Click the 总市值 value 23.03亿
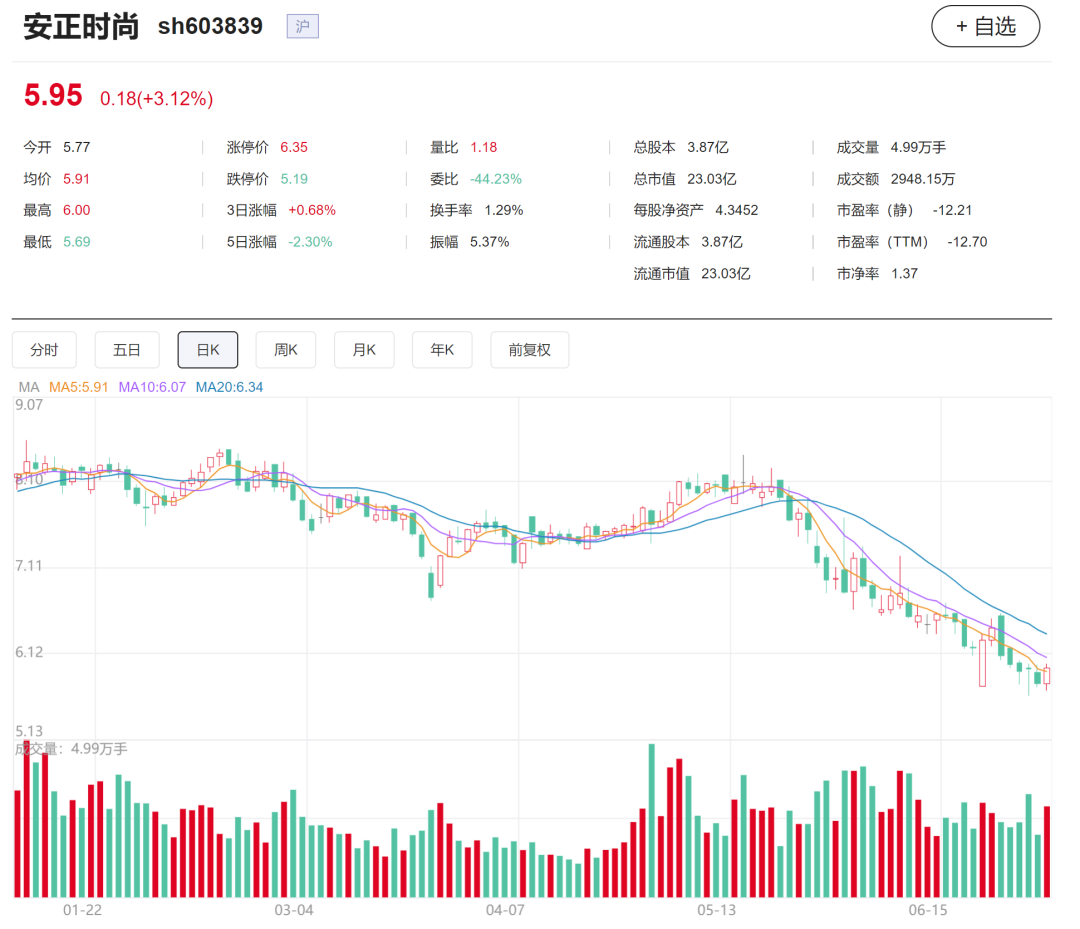The height and width of the screenshot is (929, 1080). pyautogui.click(x=712, y=179)
